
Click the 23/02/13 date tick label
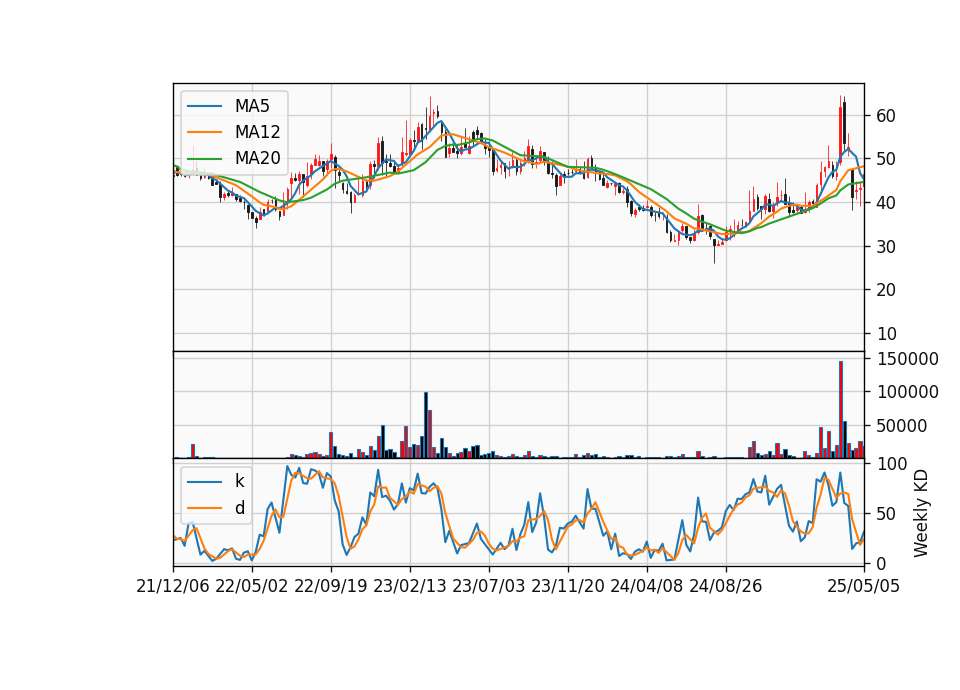[x=410, y=587]
